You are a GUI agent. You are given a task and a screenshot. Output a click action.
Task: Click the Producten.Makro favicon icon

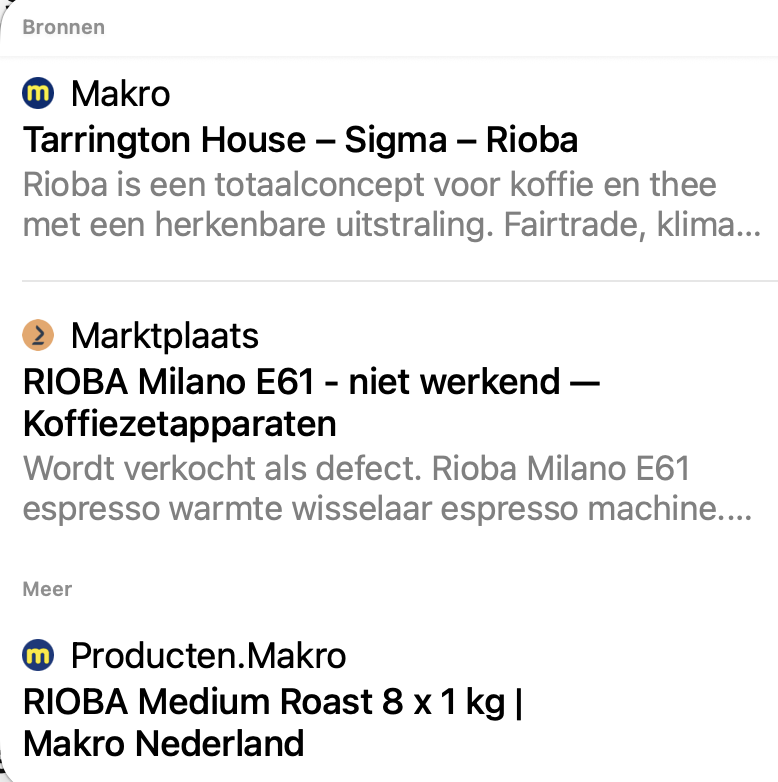38,656
